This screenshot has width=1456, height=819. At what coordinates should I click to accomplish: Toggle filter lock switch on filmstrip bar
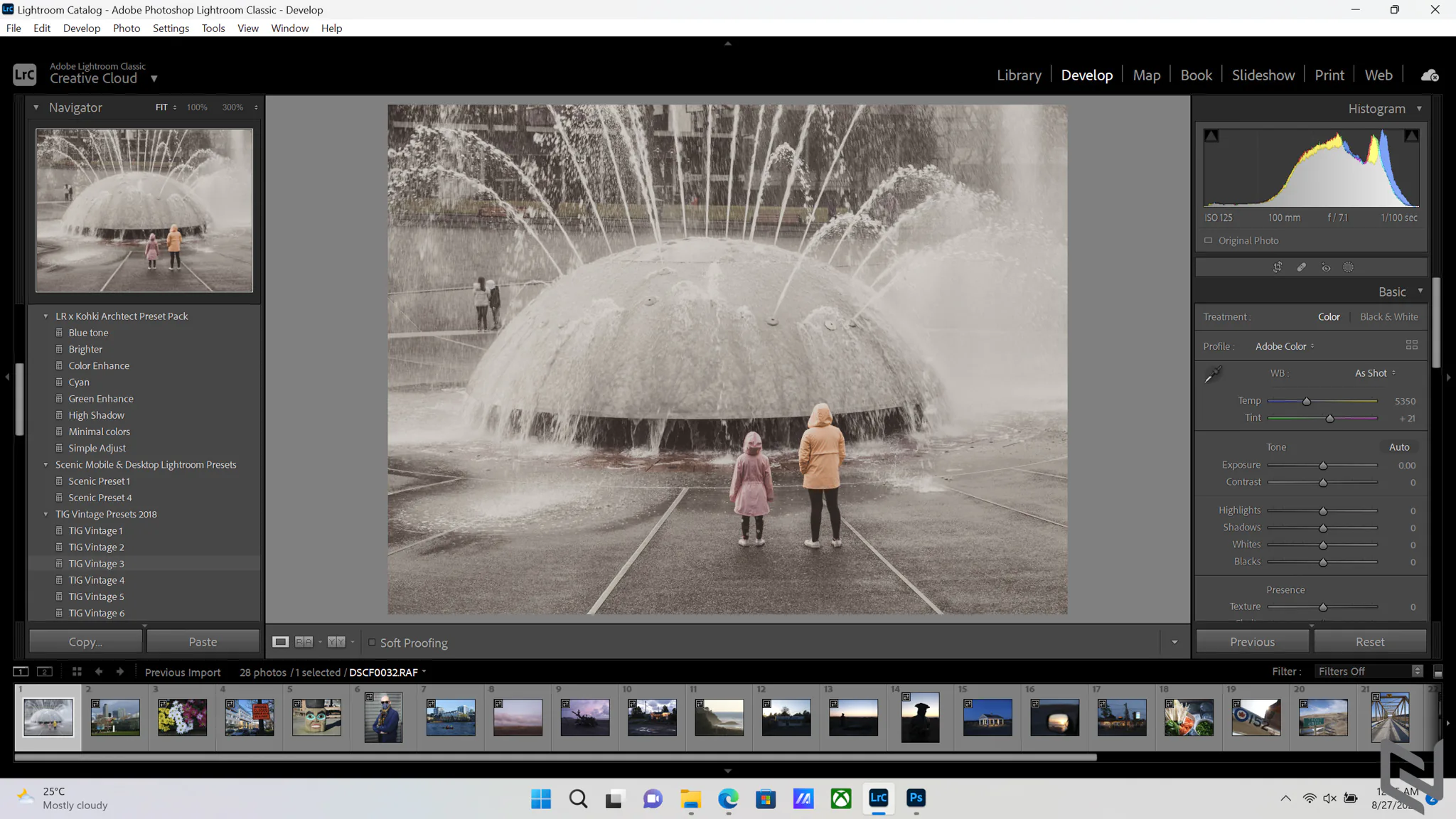[x=1438, y=672]
